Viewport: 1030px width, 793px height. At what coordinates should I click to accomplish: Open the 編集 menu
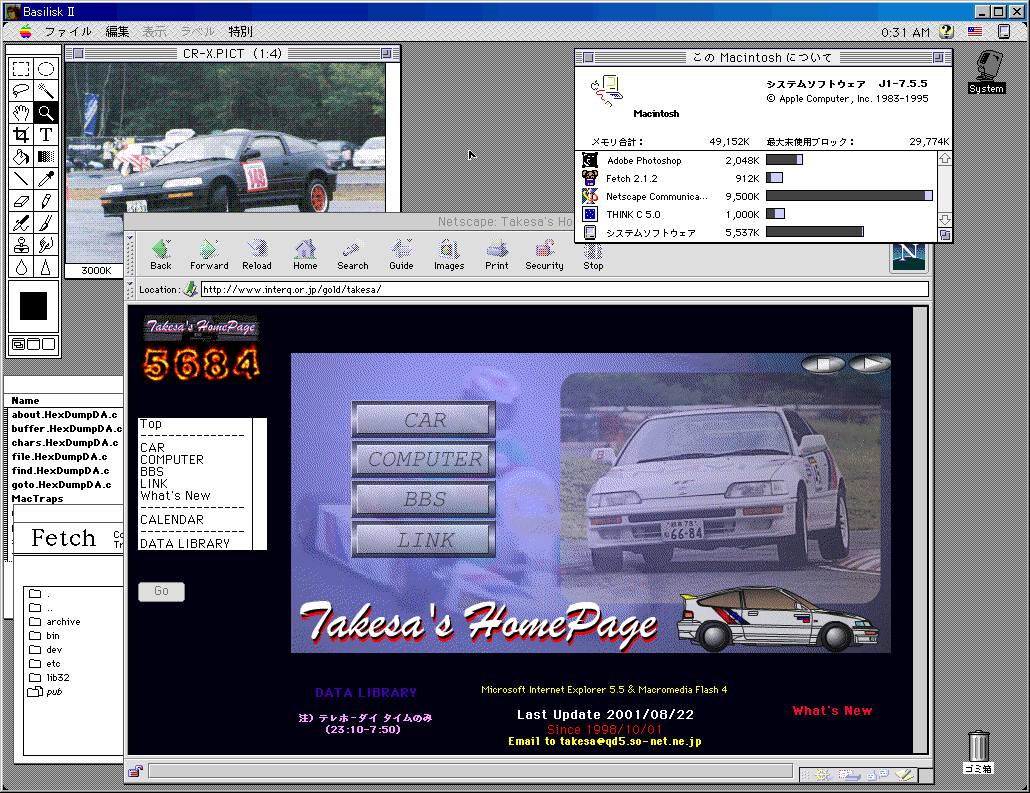pos(118,32)
